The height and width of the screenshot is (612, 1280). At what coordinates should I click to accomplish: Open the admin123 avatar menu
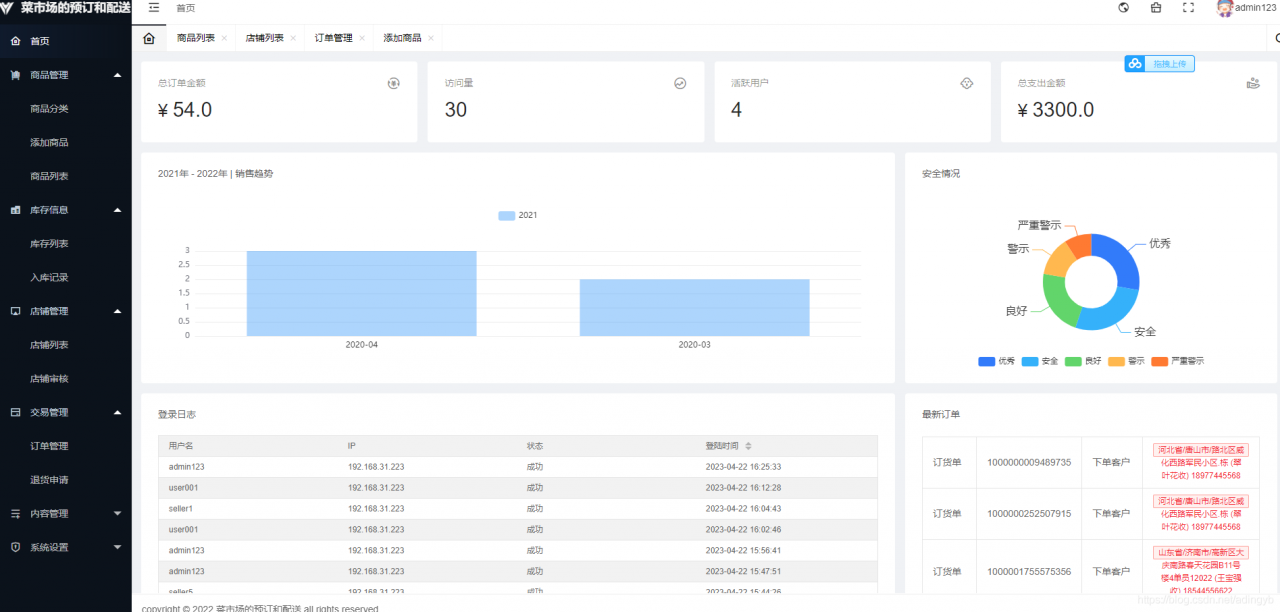1246,7
